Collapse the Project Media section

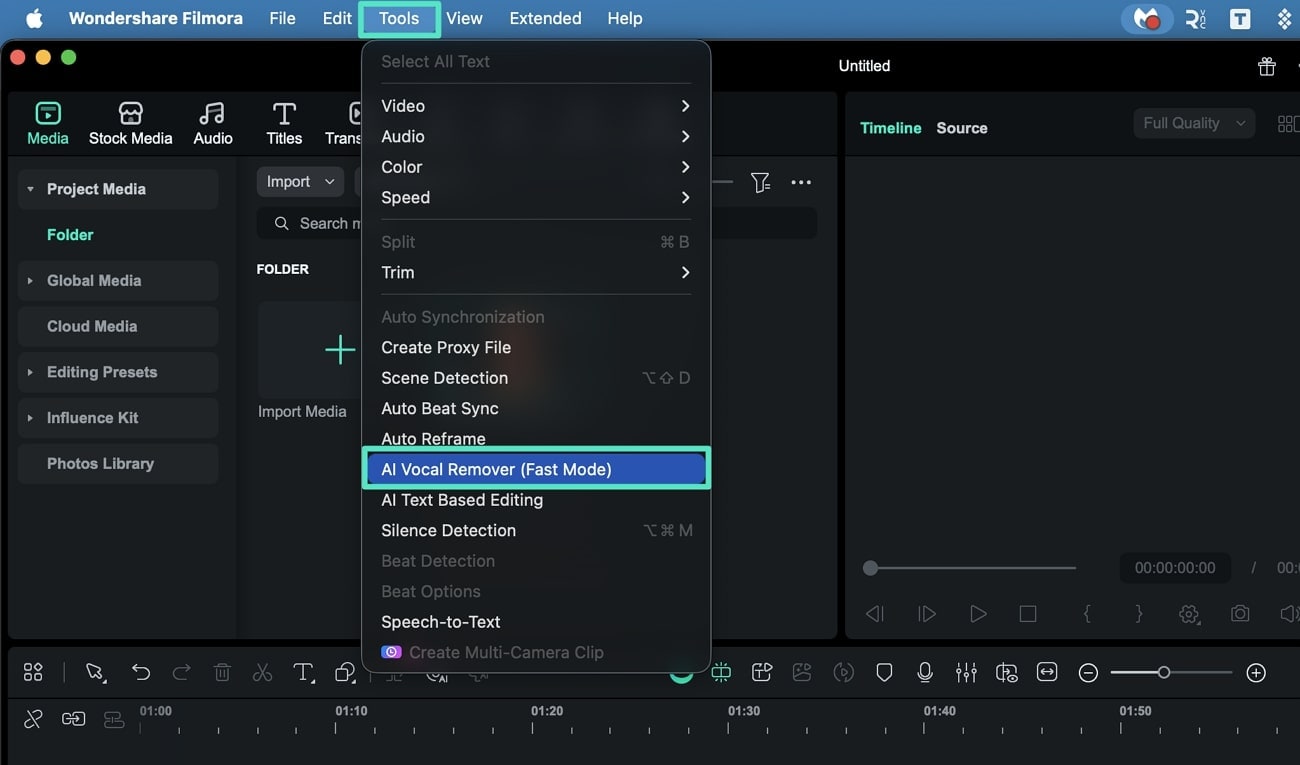click(x=30, y=189)
